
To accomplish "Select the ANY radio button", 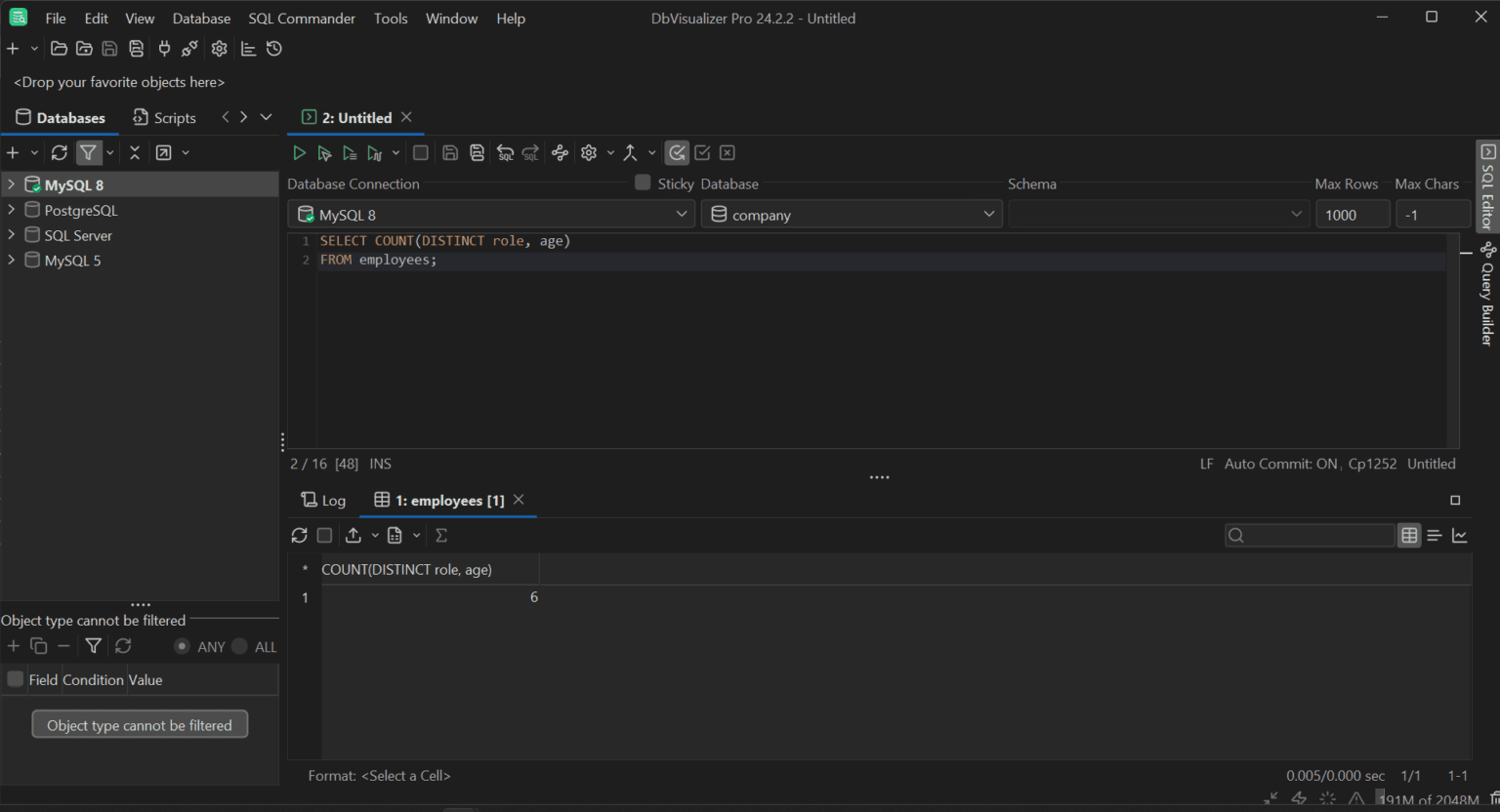I will [x=182, y=646].
